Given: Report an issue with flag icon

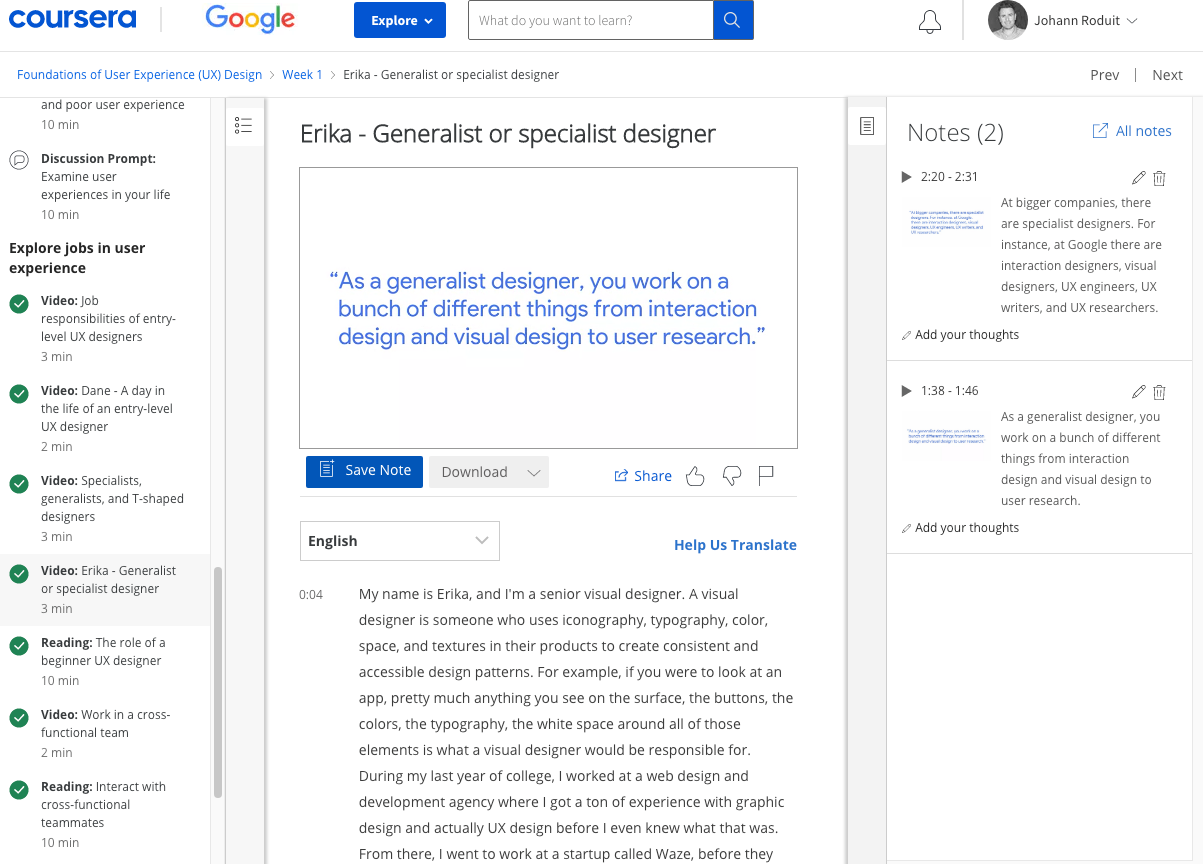Looking at the screenshot, I should pos(767,476).
